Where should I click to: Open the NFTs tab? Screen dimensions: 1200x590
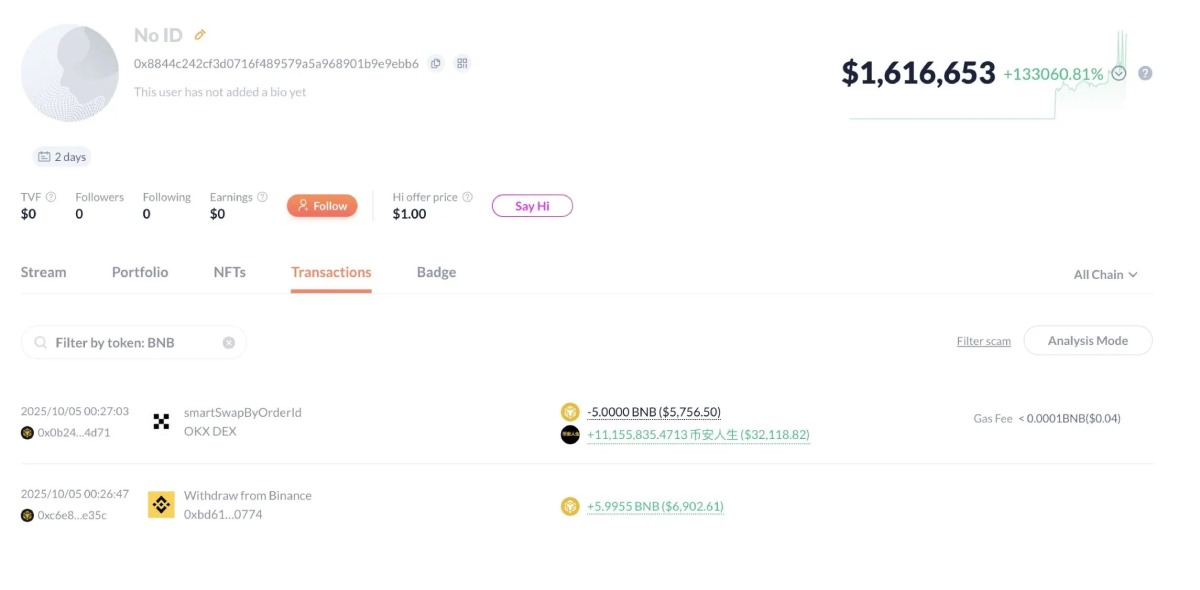tap(229, 272)
